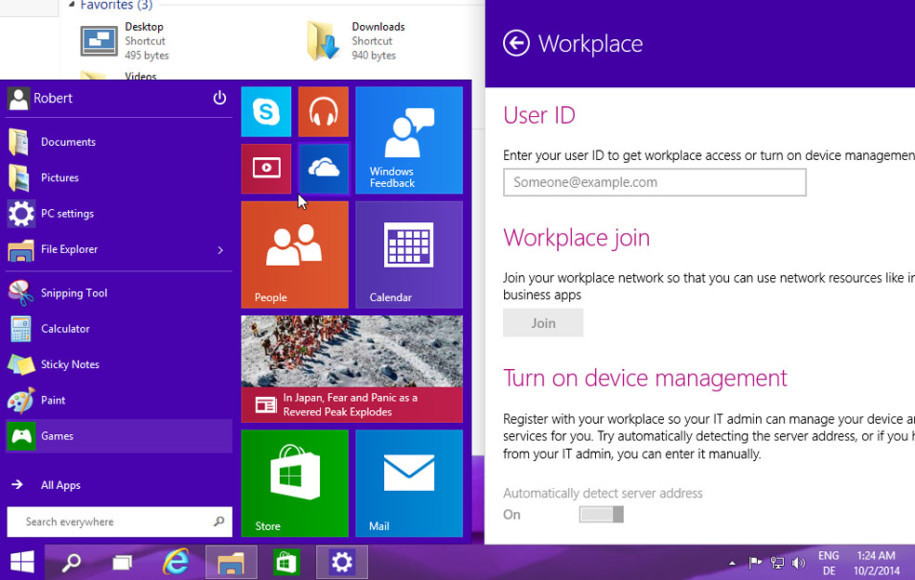Open the network tray icon
The image size is (915, 580).
pos(777,562)
